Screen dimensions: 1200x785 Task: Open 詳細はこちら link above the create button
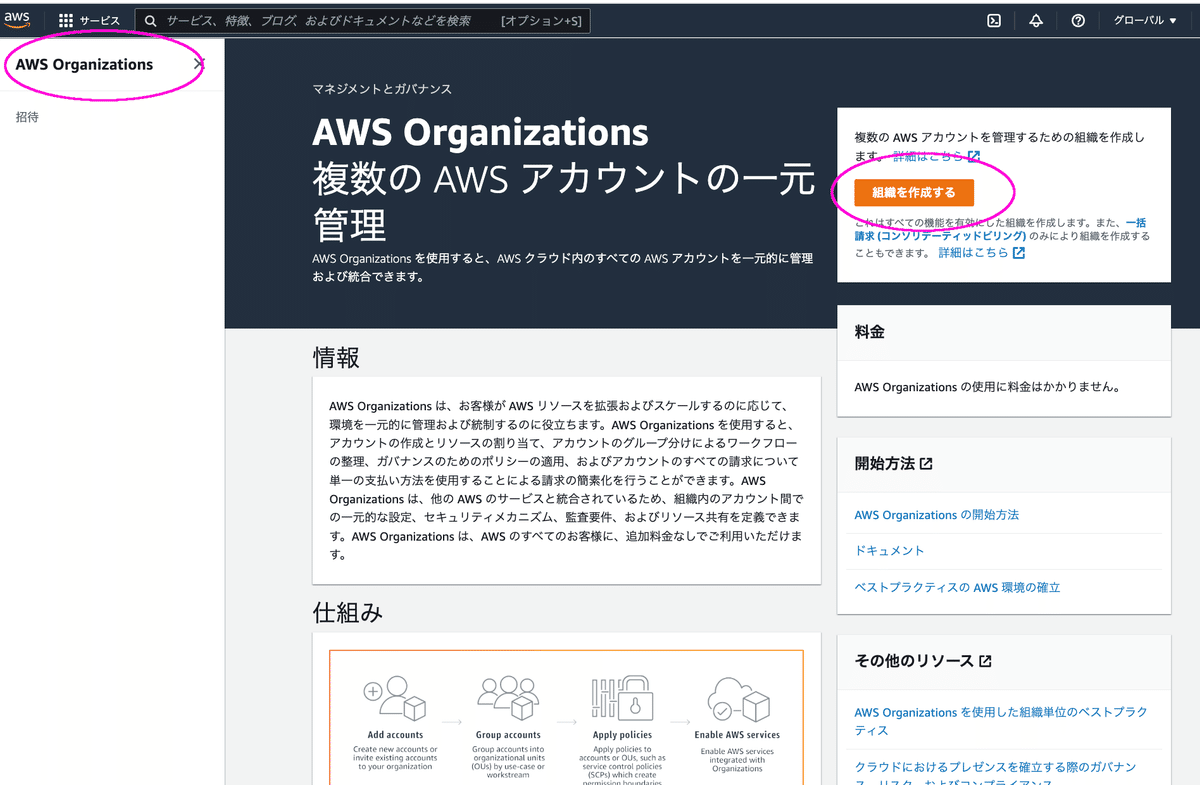point(937,156)
